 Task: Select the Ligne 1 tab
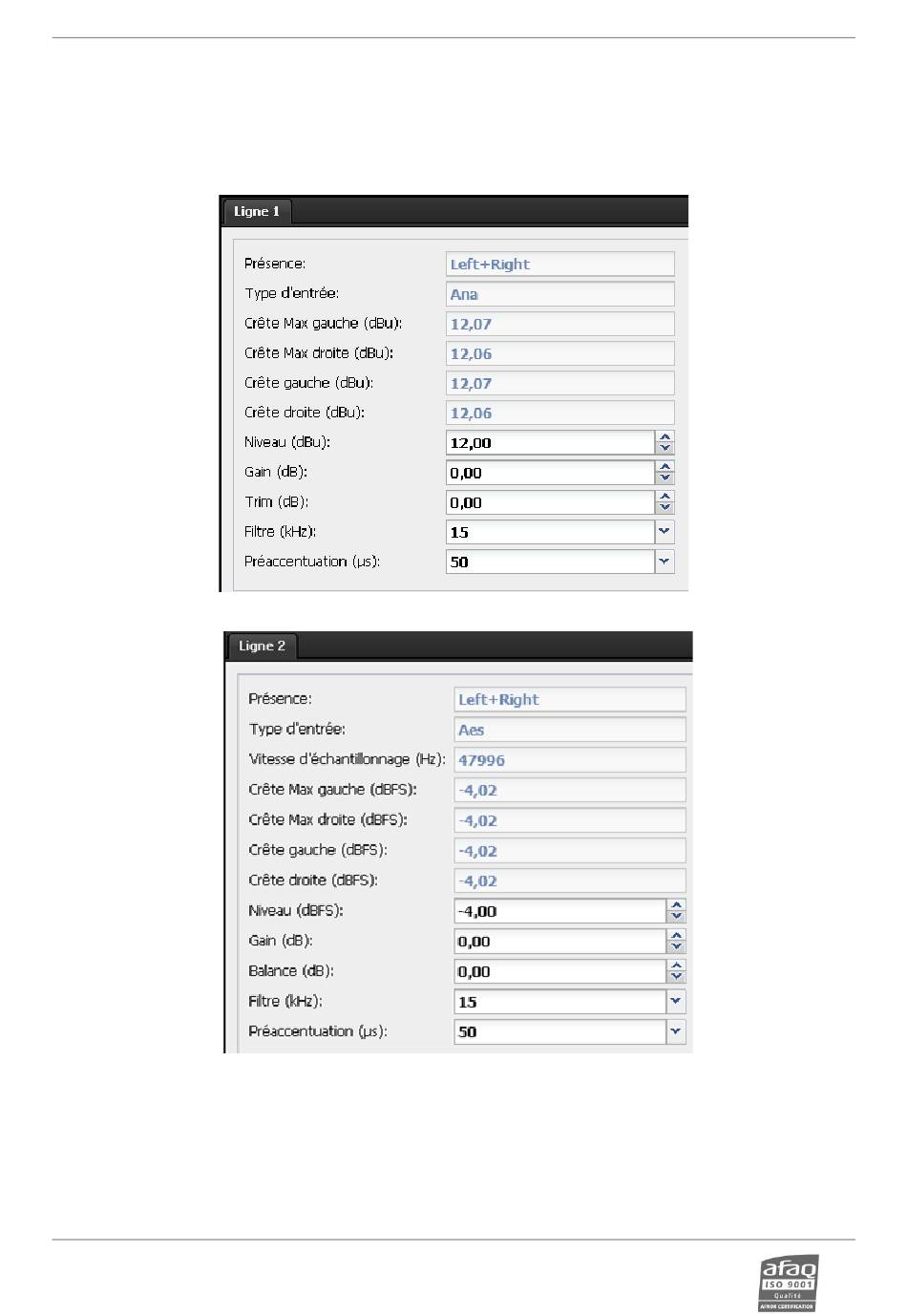pyautogui.click(x=256, y=212)
